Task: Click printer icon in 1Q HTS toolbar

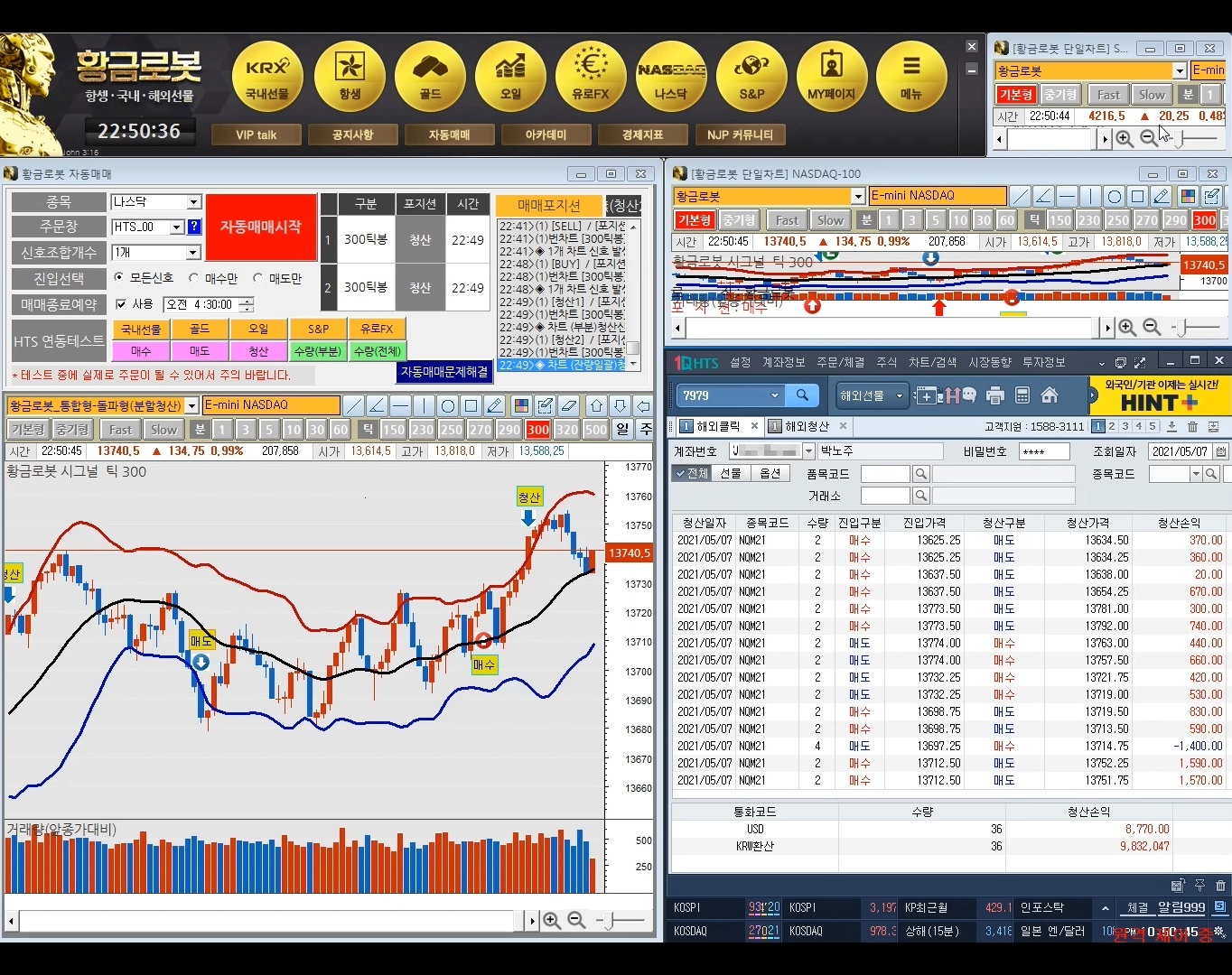Action: [995, 395]
